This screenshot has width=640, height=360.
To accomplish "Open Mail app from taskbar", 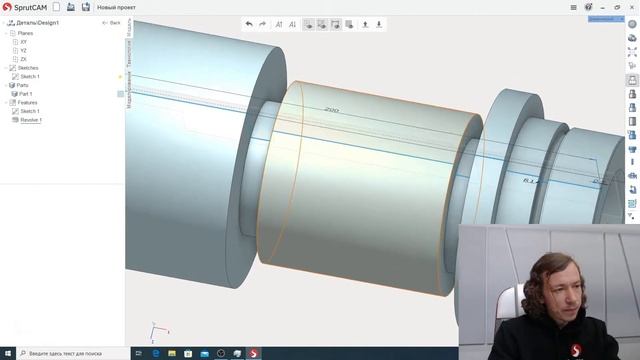I will pos(204,353).
